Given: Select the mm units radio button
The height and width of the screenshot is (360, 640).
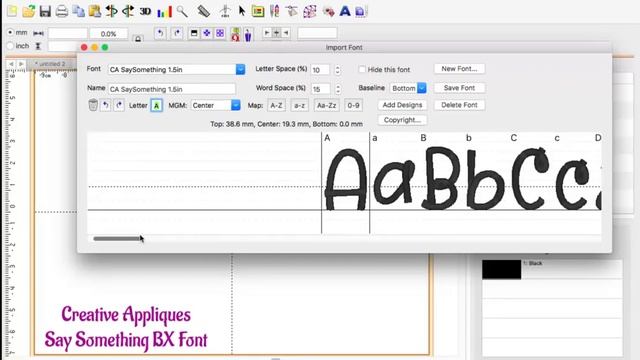Looking at the screenshot, I should pyautogui.click(x=10, y=32).
